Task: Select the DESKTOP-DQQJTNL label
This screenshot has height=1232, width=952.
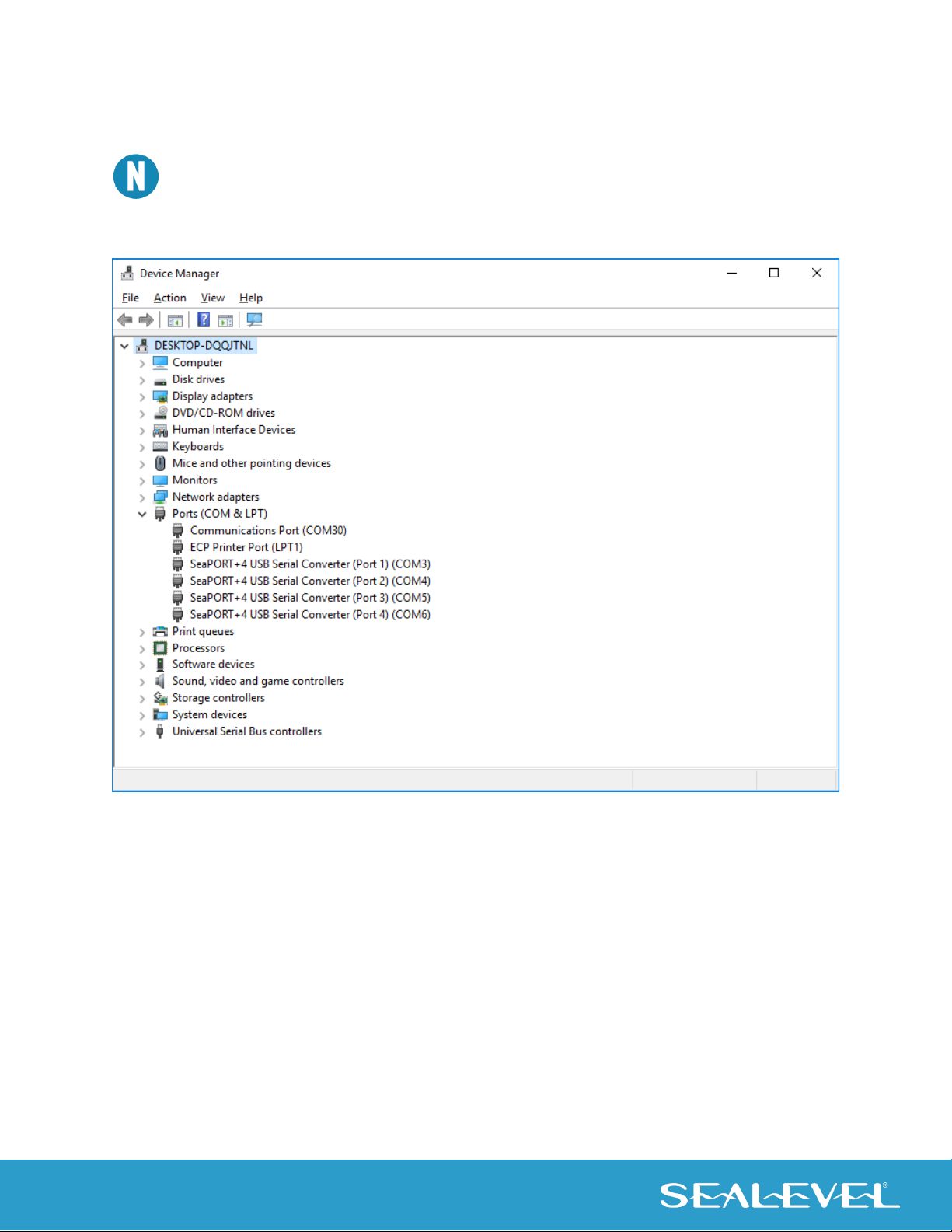Action: coord(204,345)
